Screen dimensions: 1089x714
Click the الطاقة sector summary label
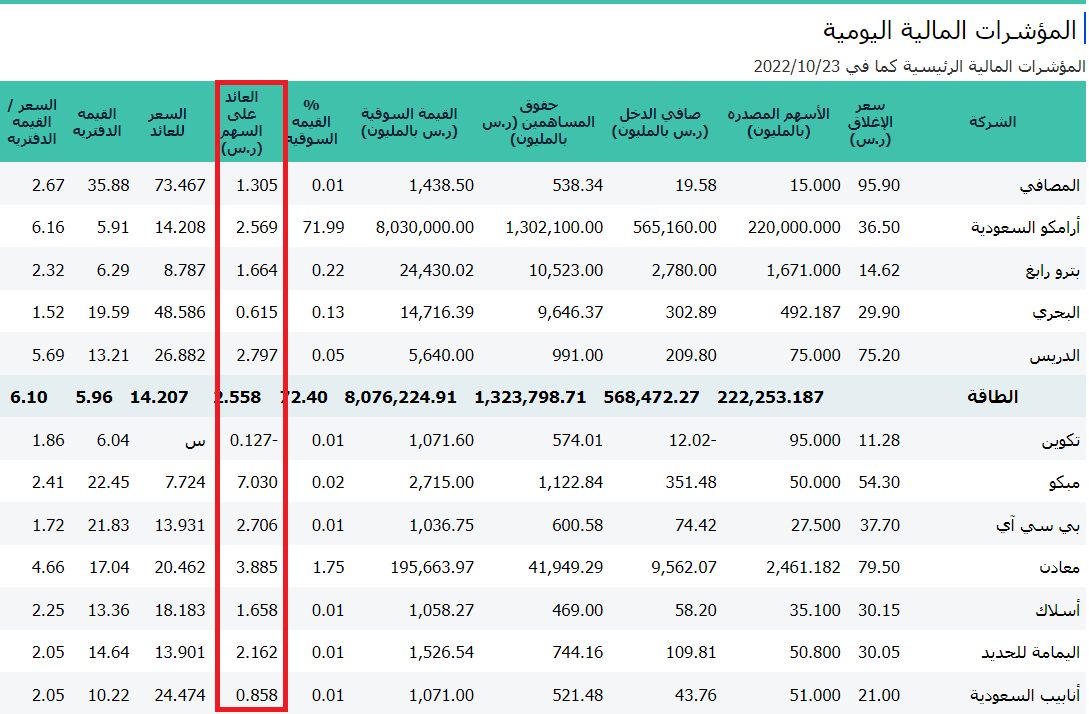(992, 397)
